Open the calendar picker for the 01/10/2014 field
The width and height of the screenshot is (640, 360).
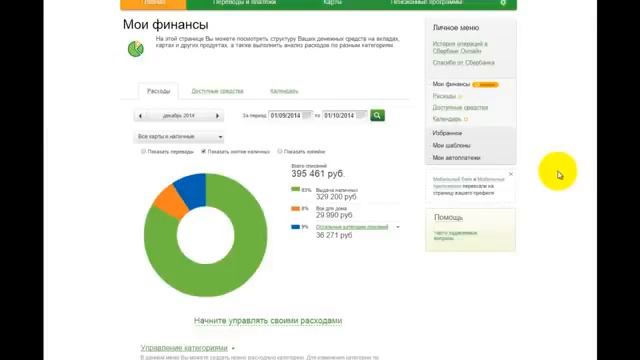click(x=360, y=116)
